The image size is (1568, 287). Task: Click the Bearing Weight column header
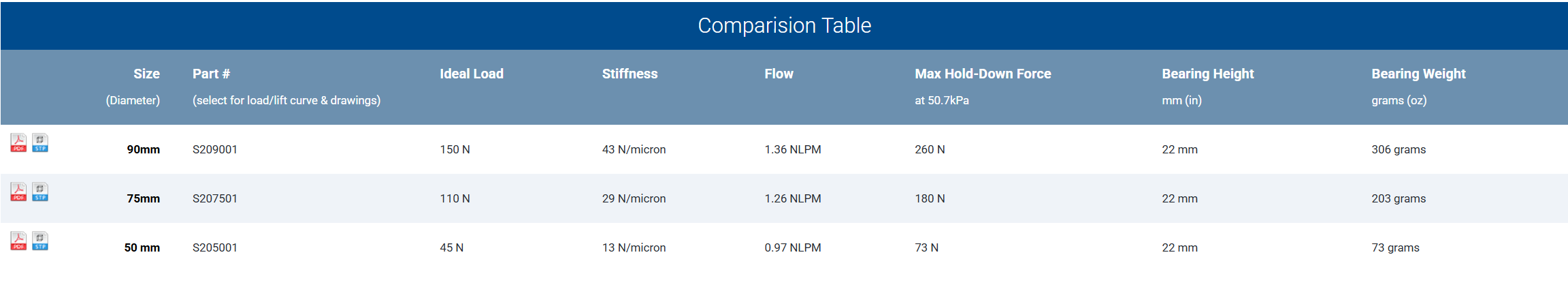point(1418,74)
